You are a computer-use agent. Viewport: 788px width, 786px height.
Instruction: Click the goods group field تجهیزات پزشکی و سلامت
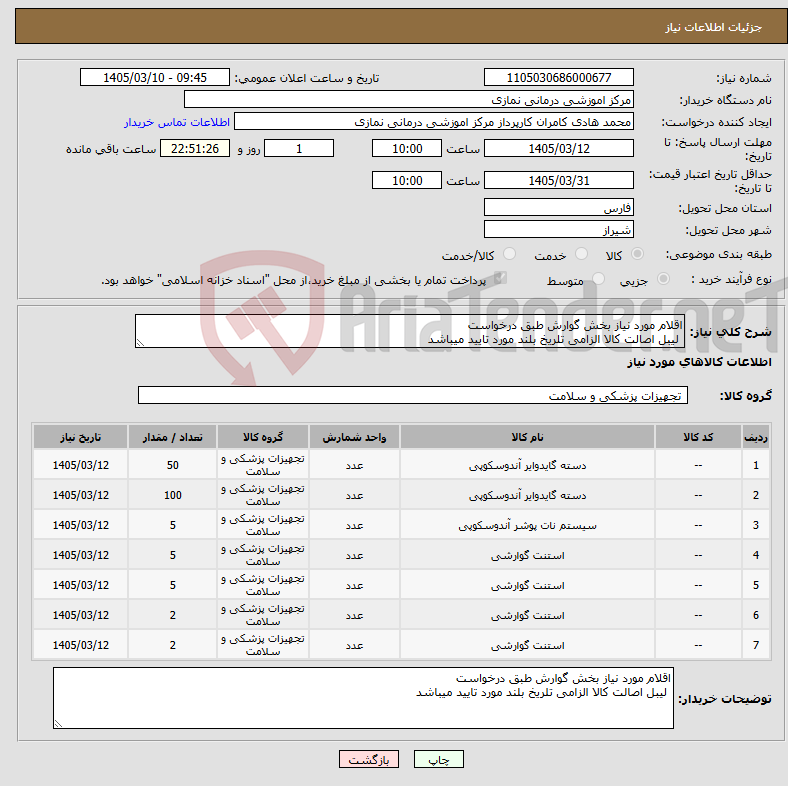pyautogui.click(x=413, y=396)
